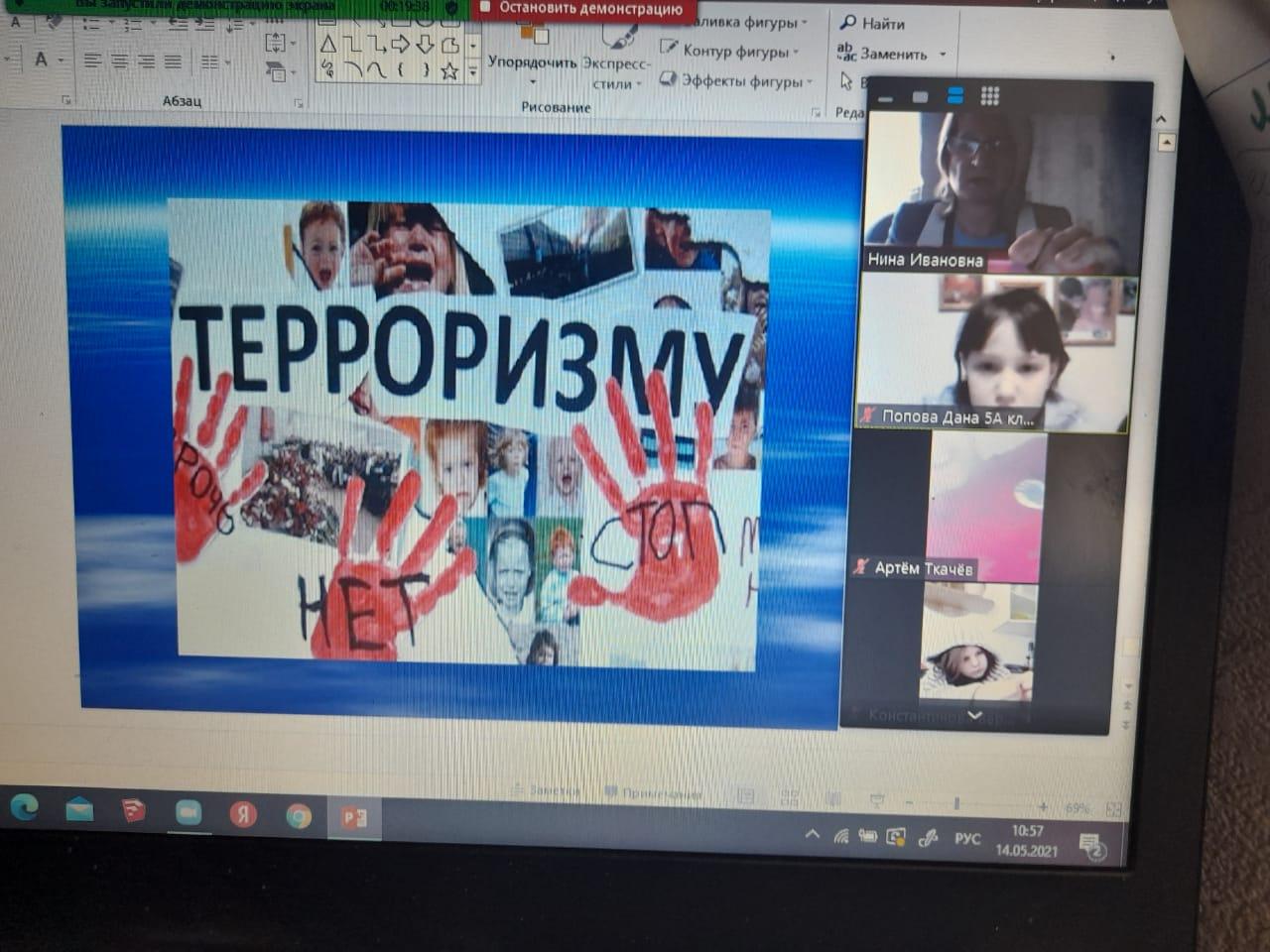The image size is (1270, 952).
Task: Click the Найти search command
Action: click(x=872, y=23)
